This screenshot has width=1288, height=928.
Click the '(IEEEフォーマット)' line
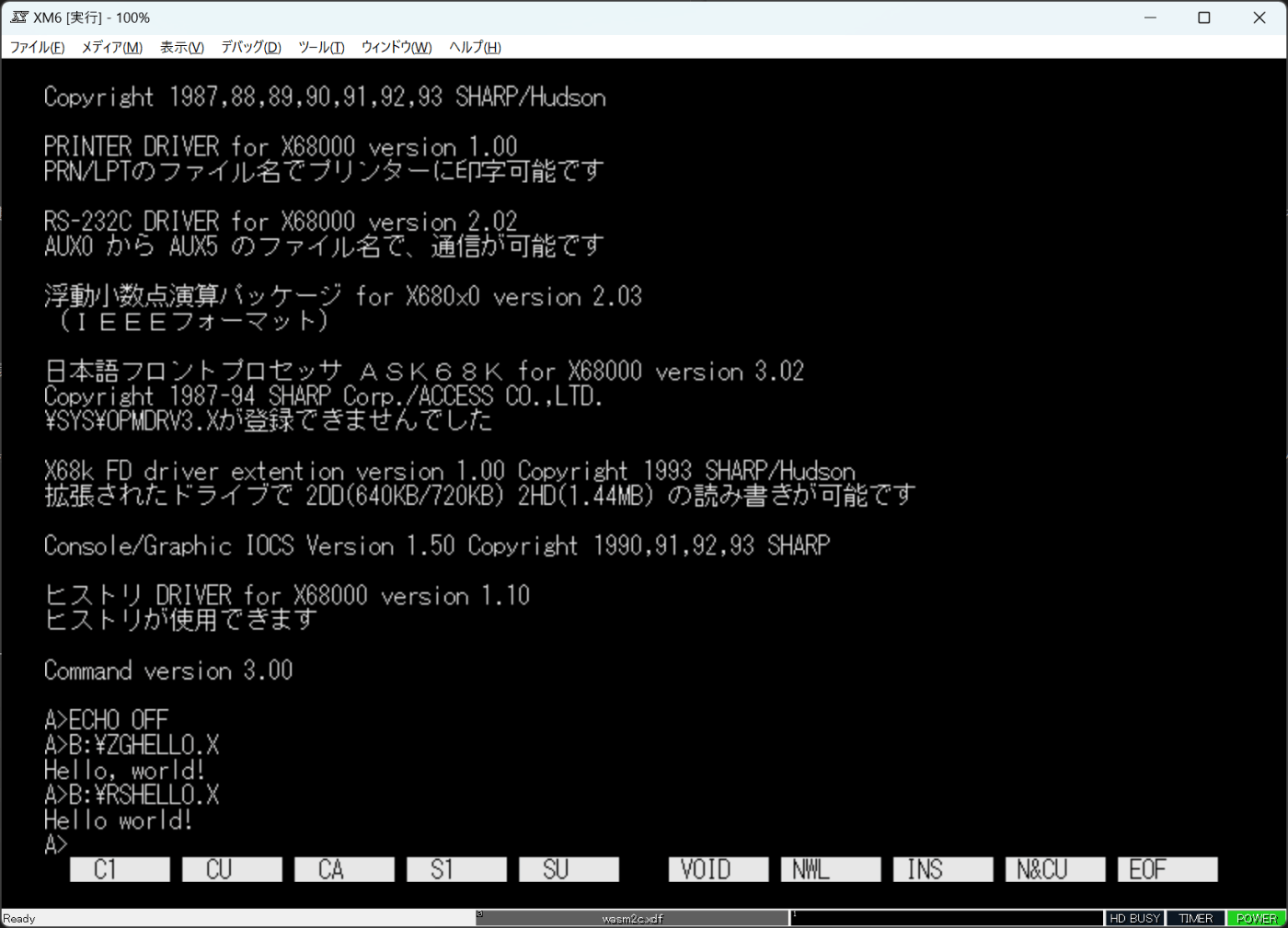click(x=193, y=321)
